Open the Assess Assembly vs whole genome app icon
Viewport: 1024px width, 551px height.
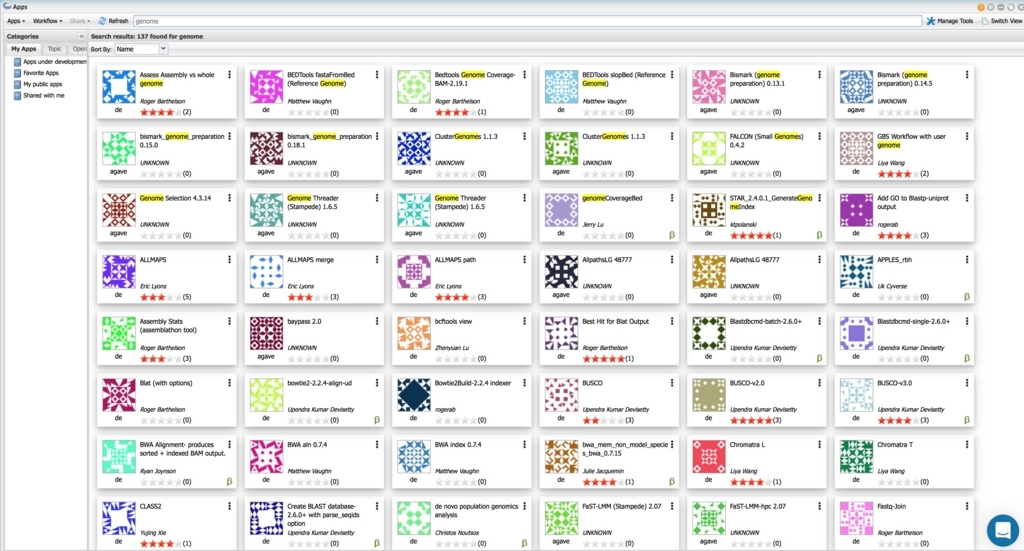coord(118,87)
